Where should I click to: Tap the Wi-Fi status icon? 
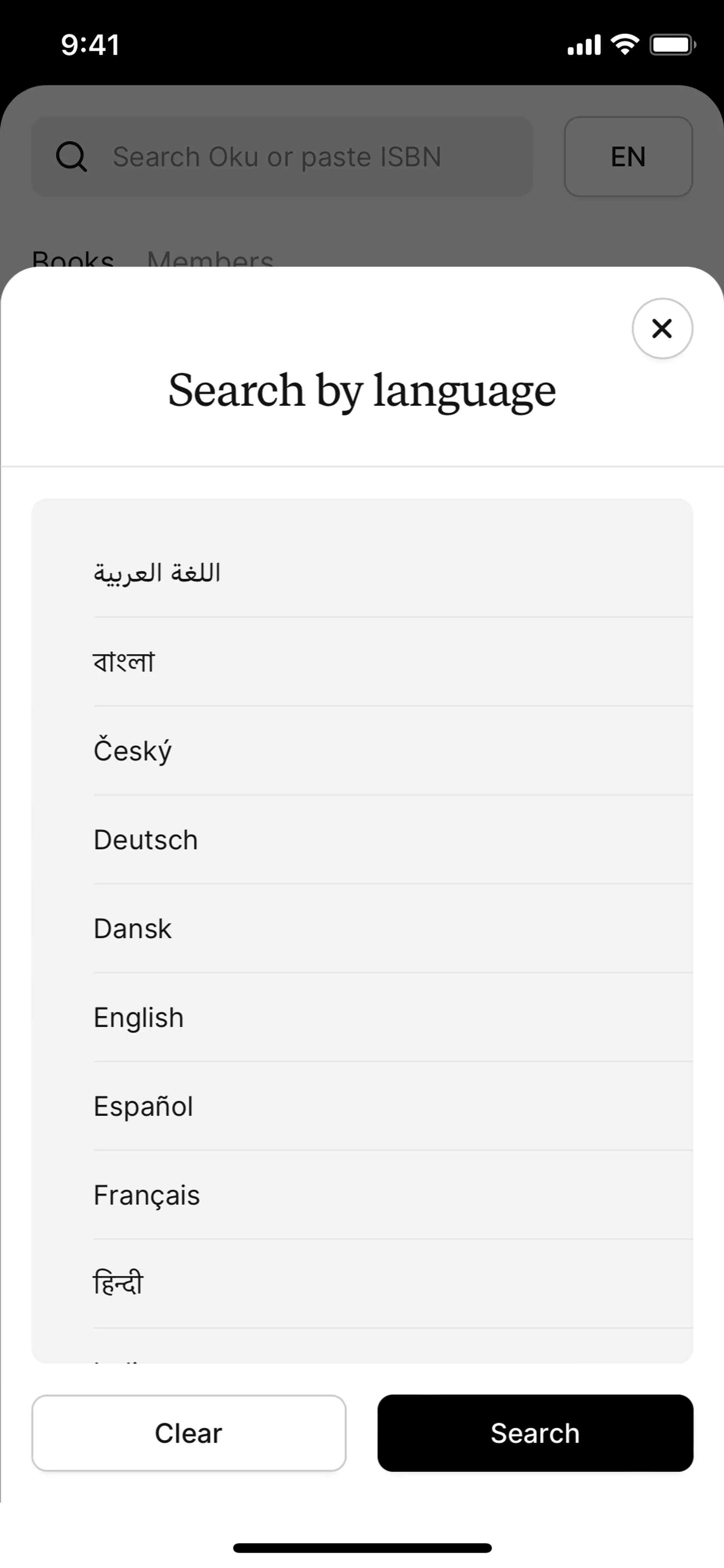(625, 45)
